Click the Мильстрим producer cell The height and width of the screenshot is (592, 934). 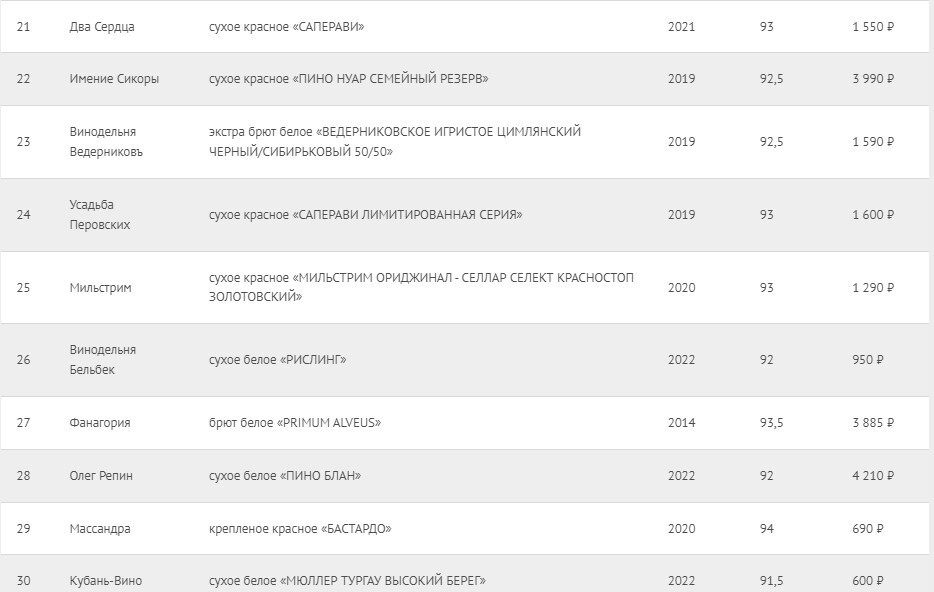[x=100, y=288]
